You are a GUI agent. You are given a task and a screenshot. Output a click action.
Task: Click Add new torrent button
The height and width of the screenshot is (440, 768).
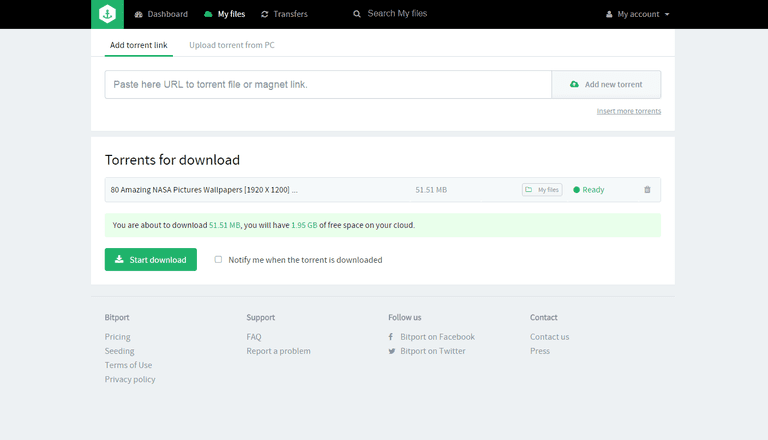click(x=606, y=84)
